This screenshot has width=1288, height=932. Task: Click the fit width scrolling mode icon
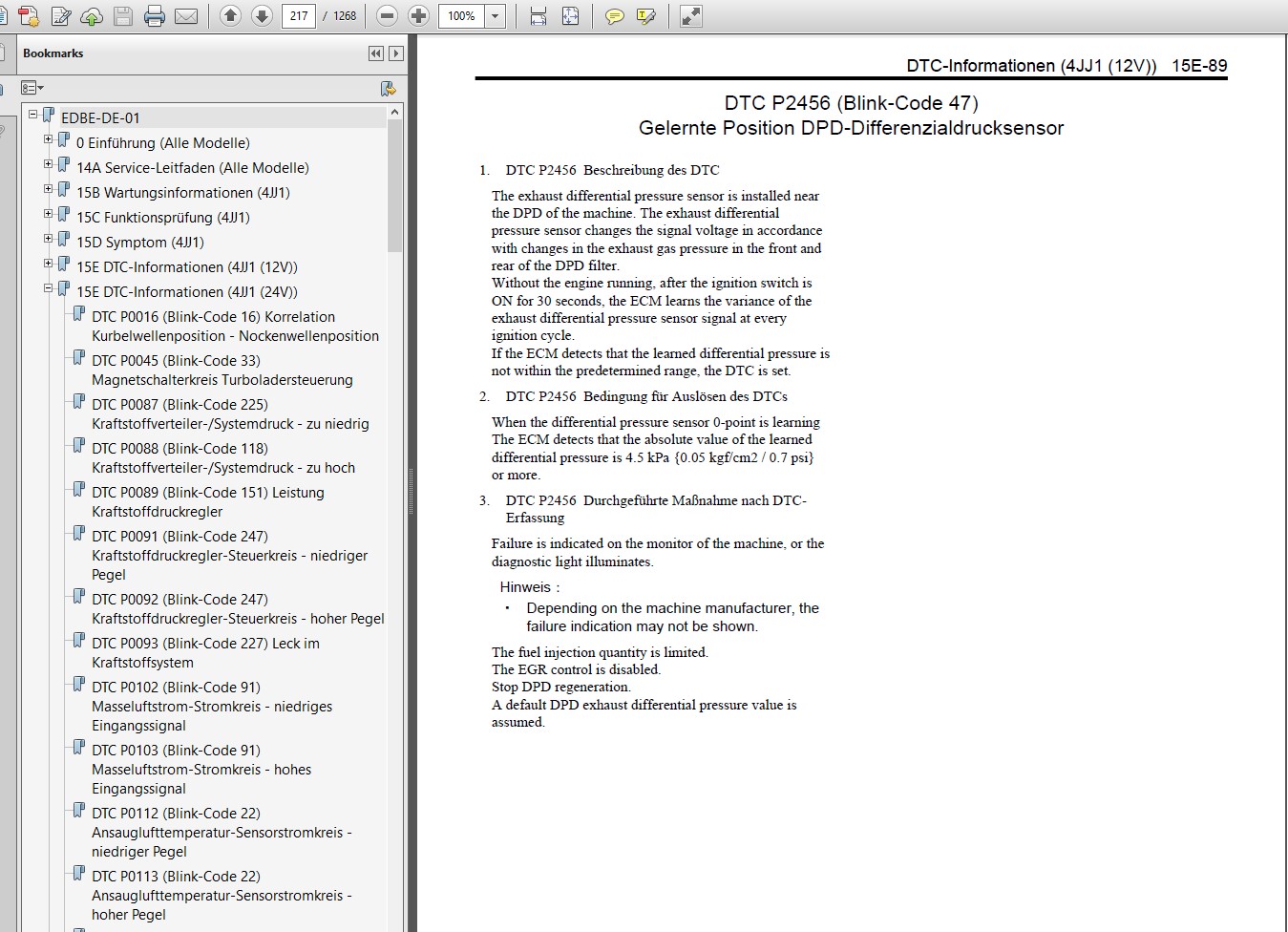click(x=538, y=16)
